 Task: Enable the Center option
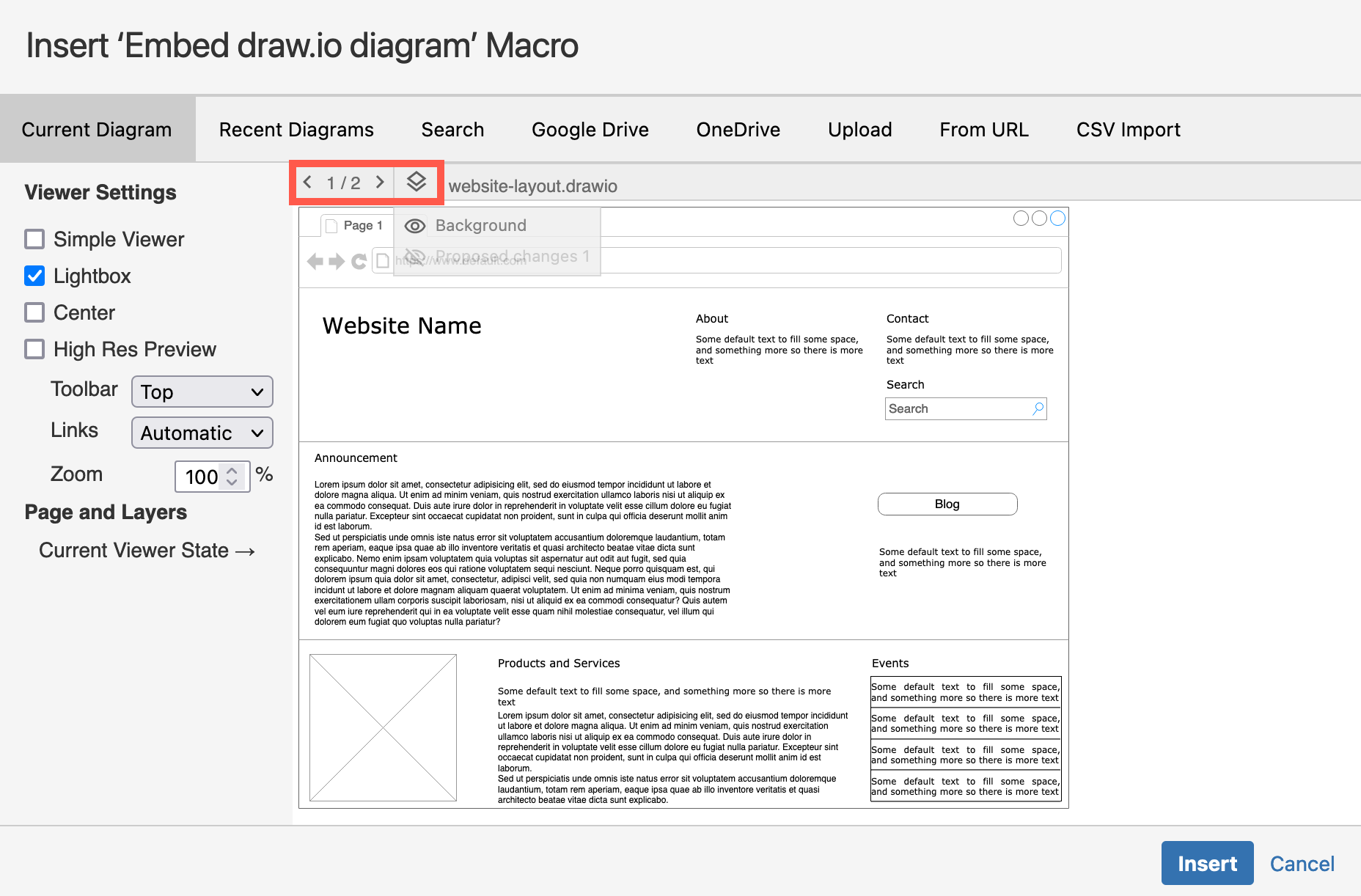point(34,312)
